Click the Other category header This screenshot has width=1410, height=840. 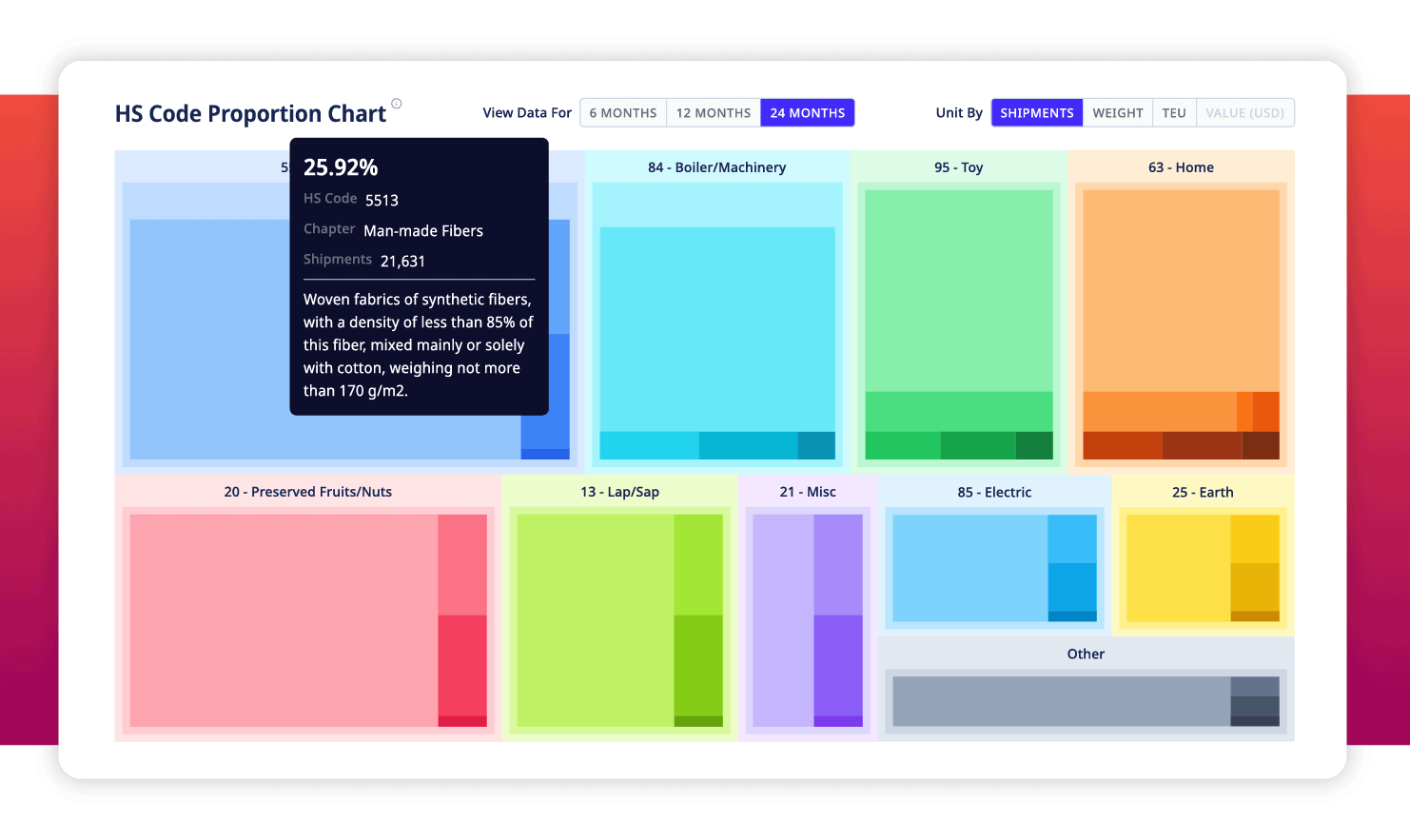[1086, 654]
